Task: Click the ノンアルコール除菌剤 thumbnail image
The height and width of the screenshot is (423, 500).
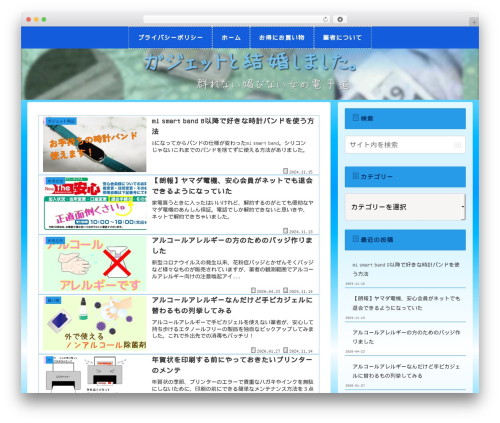Action: [x=95, y=323]
